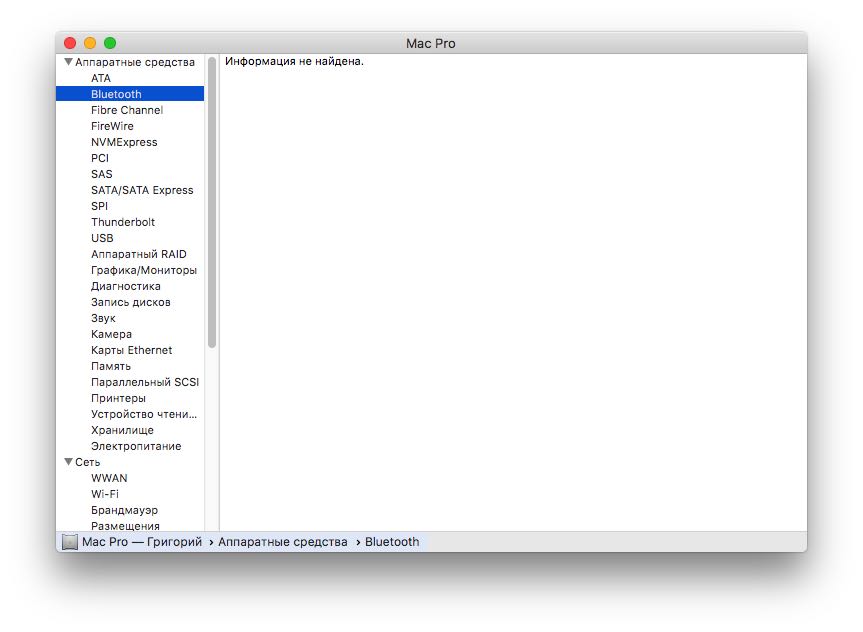Select Запись дисков item

[x=130, y=302]
